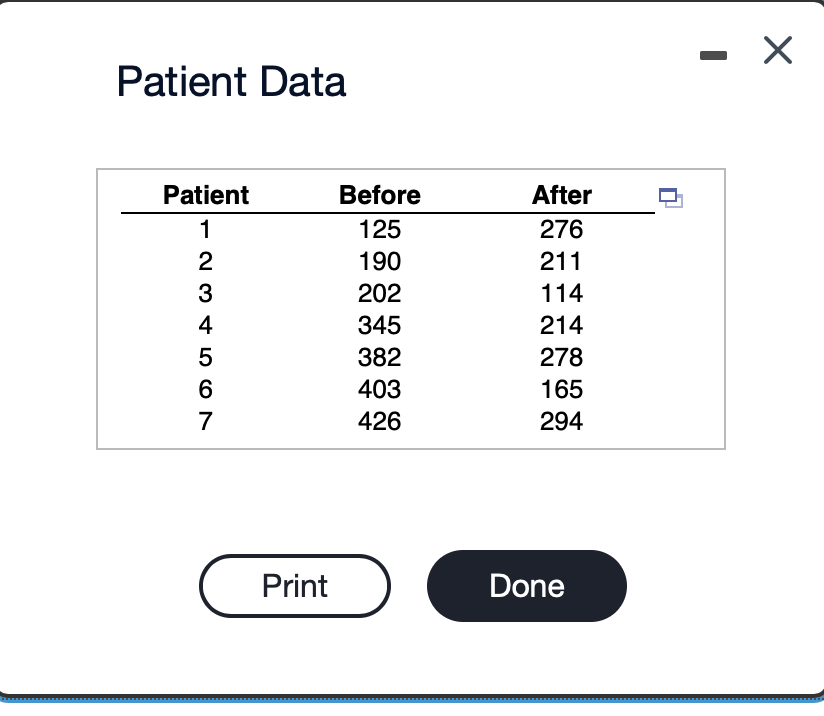
Task: Select the Before column header
Action: click(x=381, y=195)
